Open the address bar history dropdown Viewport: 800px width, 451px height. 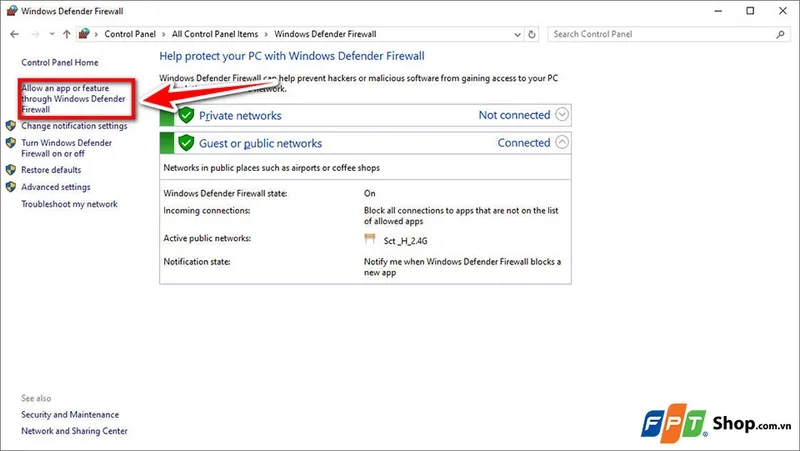click(x=516, y=34)
